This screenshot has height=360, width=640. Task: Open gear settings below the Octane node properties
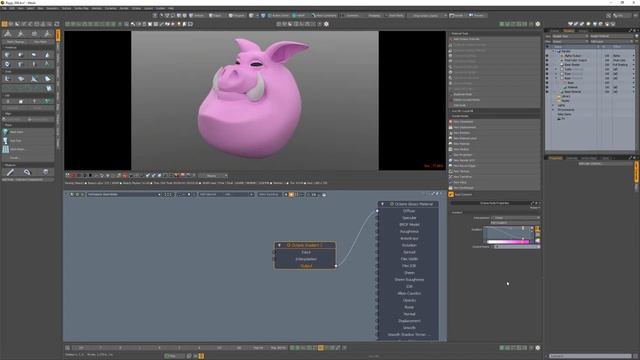pos(538,348)
